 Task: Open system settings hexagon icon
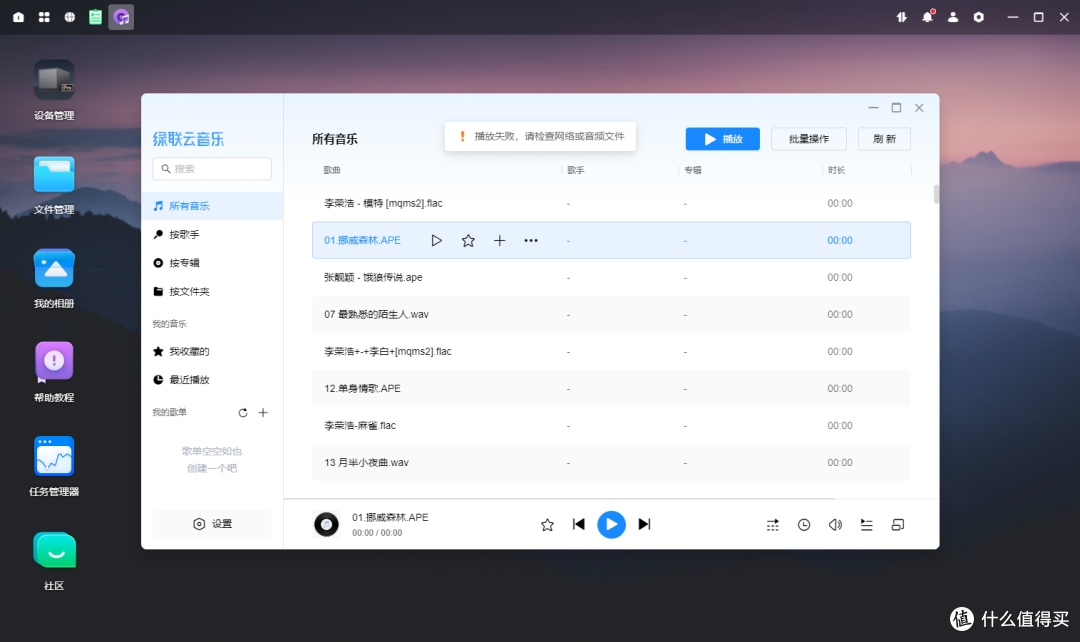tap(979, 17)
